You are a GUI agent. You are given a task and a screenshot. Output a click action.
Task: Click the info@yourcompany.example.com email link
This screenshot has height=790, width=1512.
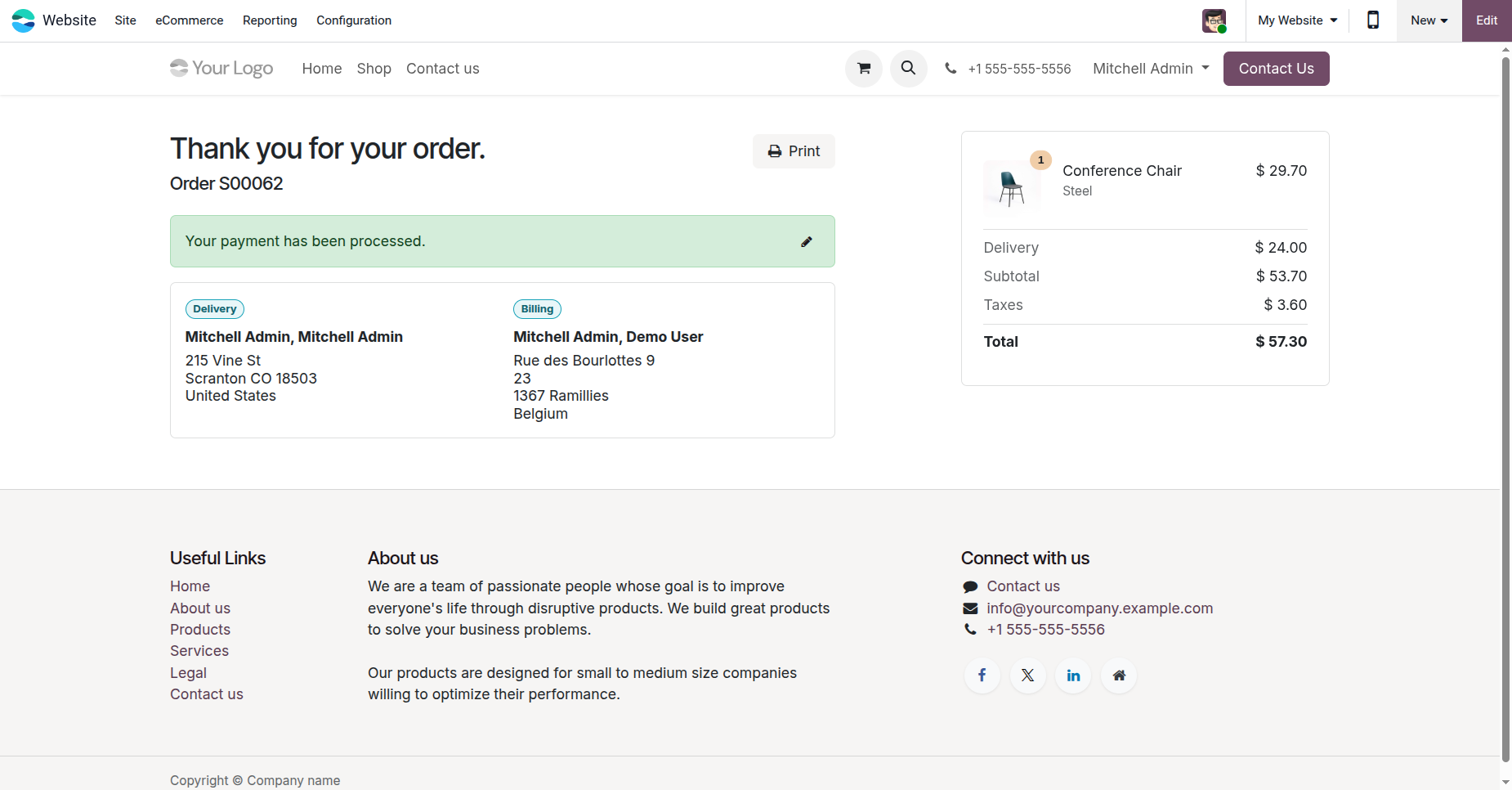[1099, 608]
